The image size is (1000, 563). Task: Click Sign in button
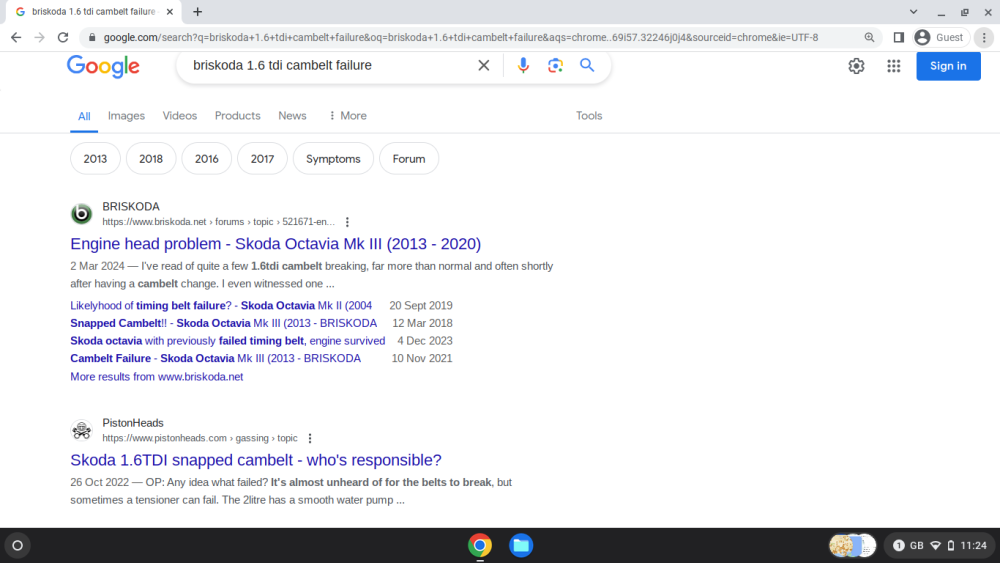948,66
